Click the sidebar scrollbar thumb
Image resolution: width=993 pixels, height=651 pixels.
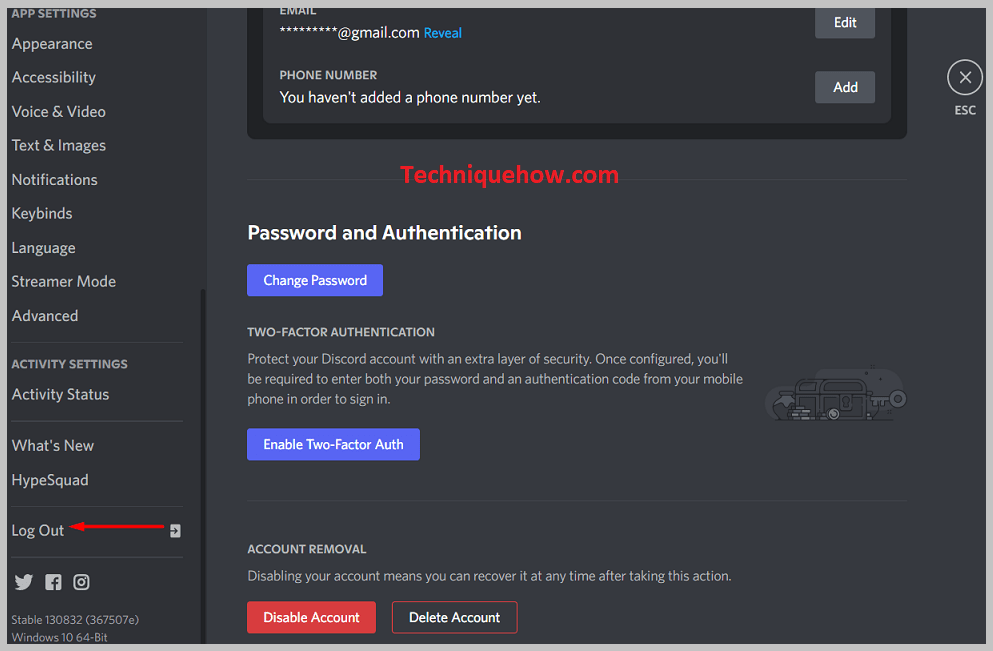(x=203, y=465)
